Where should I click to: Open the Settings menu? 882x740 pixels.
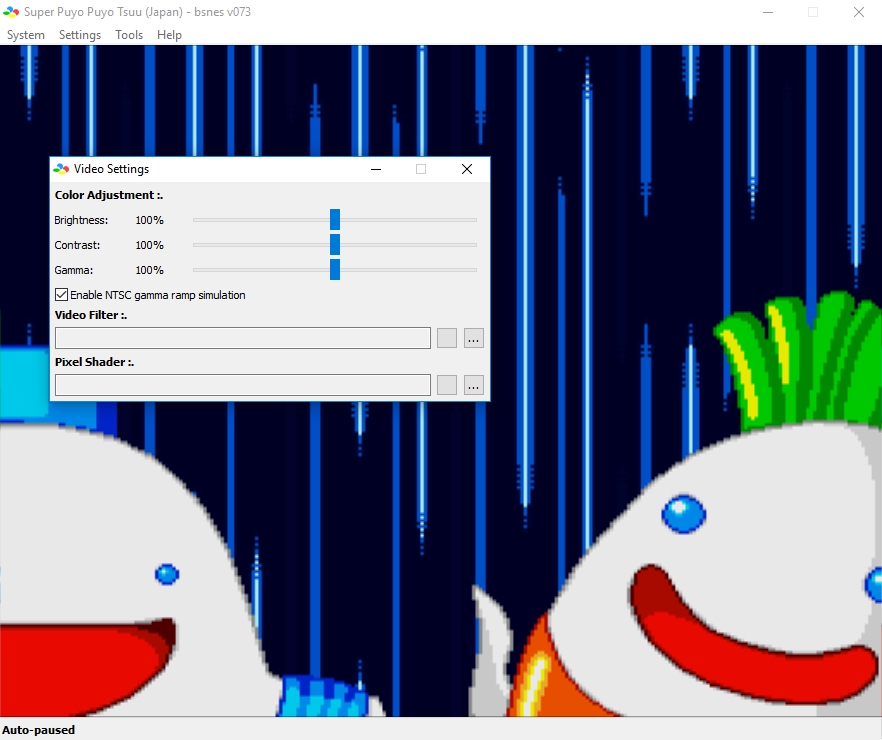tap(80, 35)
